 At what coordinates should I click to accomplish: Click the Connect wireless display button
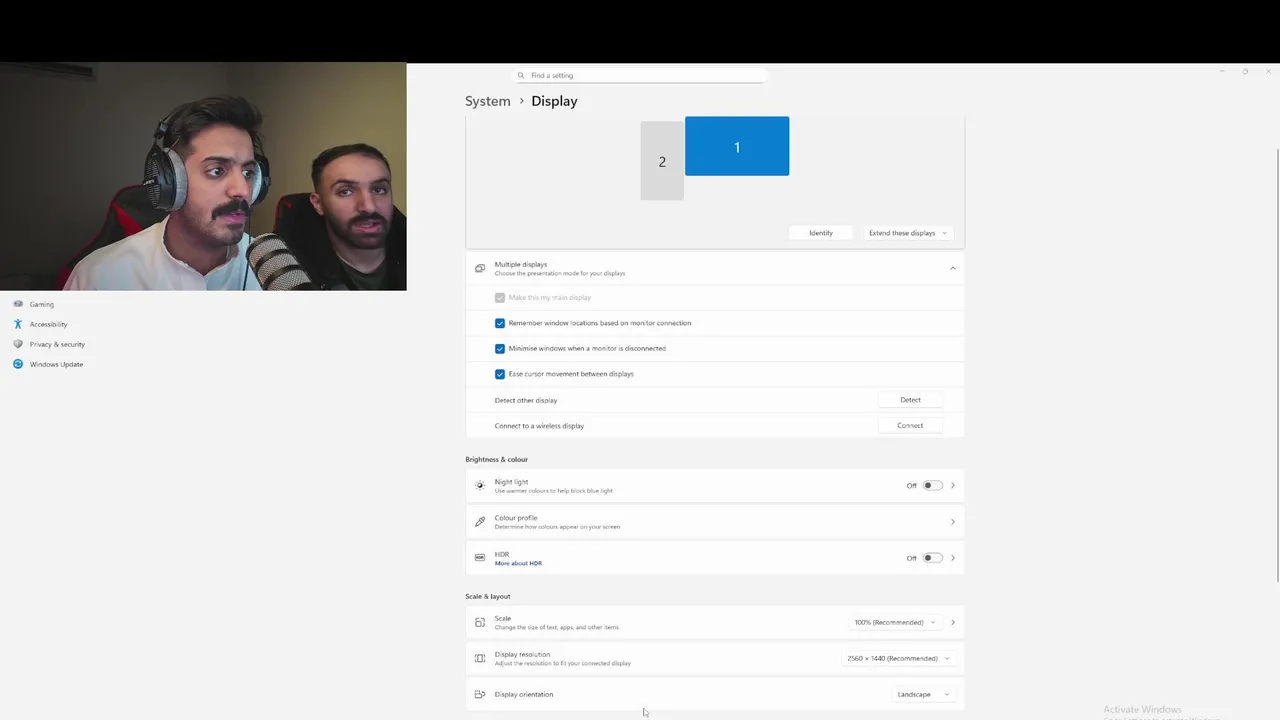coord(910,425)
